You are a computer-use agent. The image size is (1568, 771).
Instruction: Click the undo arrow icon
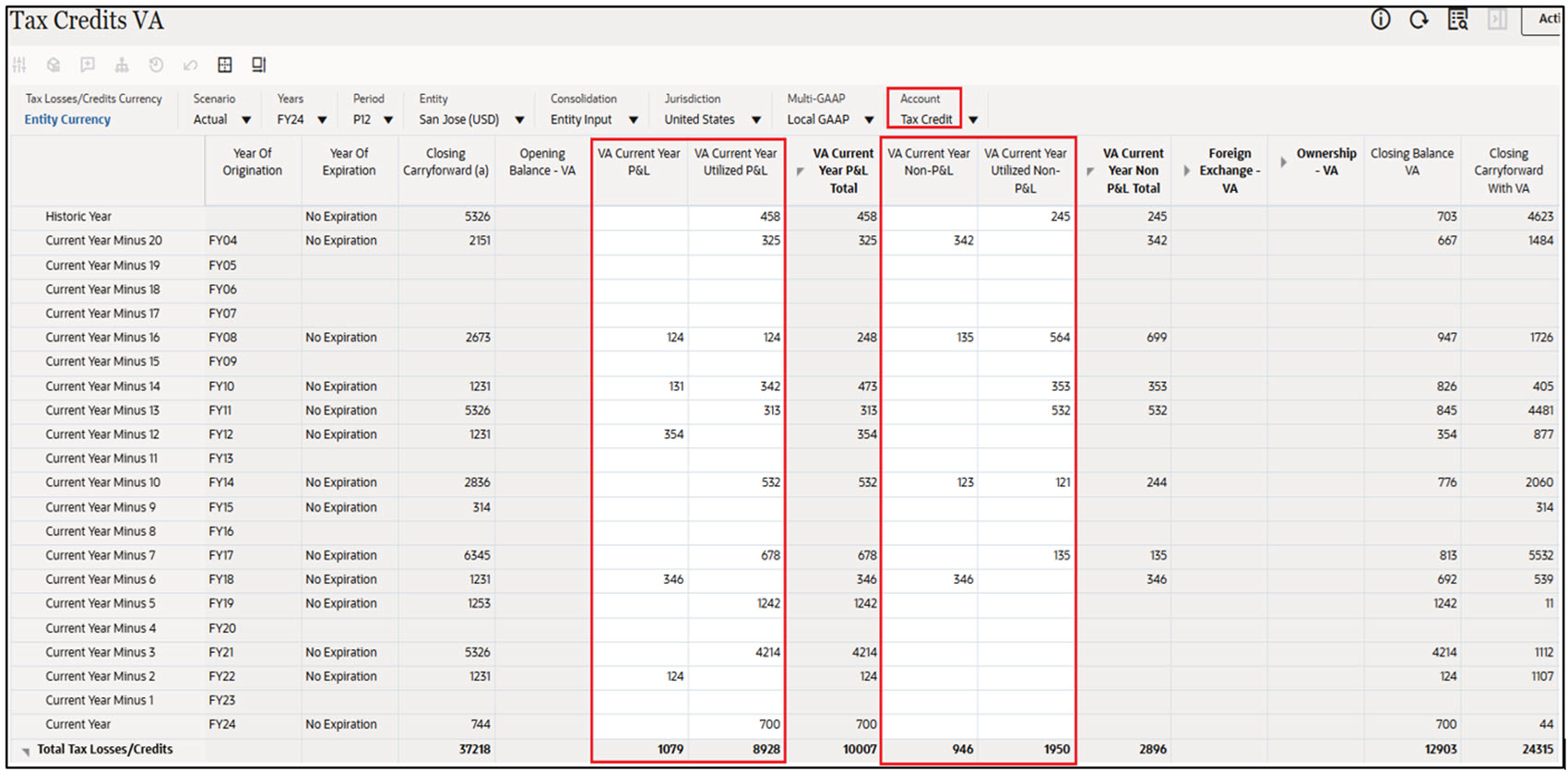[x=190, y=65]
